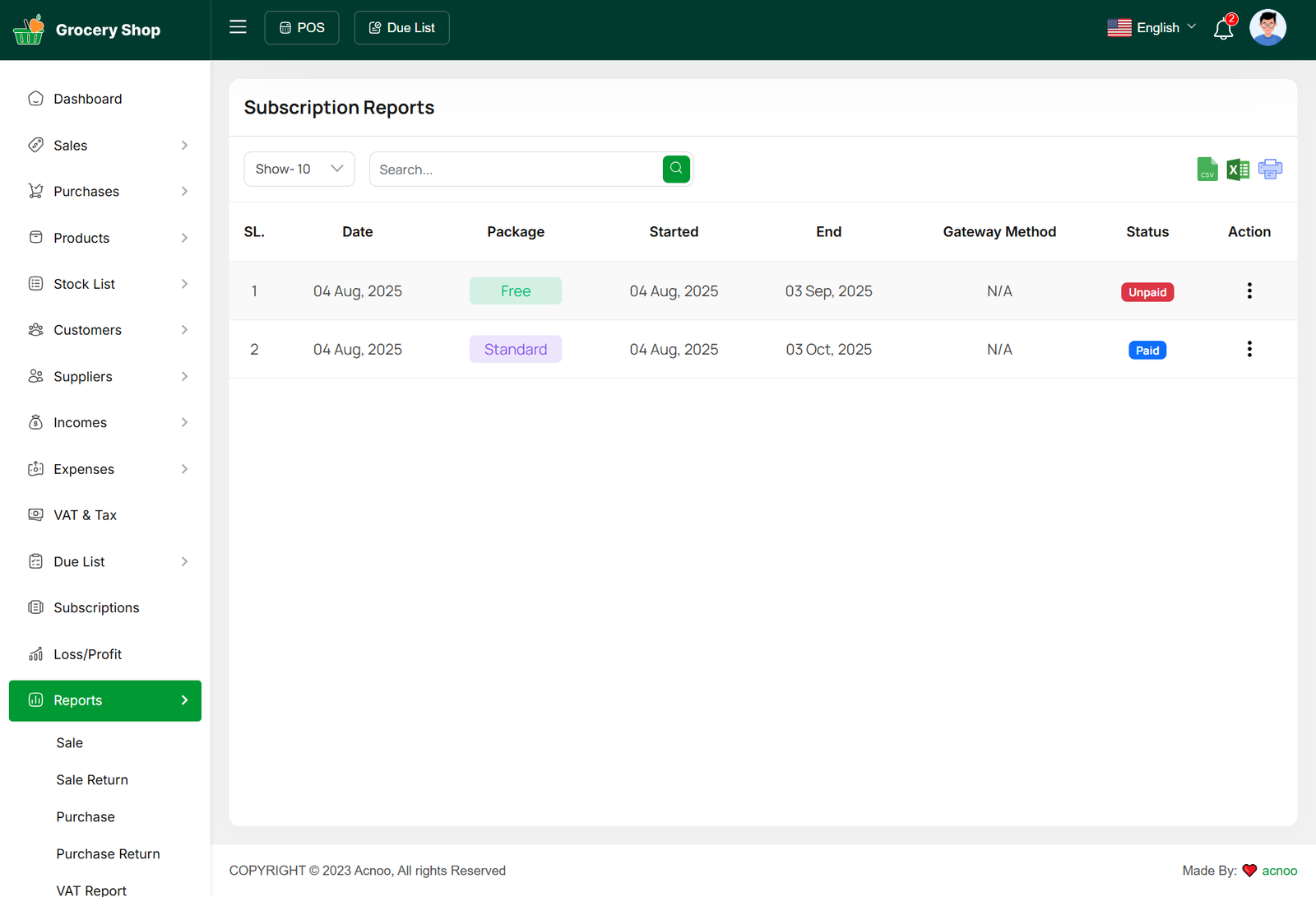Screen dimensions: 1316x897
Task: Collapse the Reports sidebar section
Action: pos(105,700)
